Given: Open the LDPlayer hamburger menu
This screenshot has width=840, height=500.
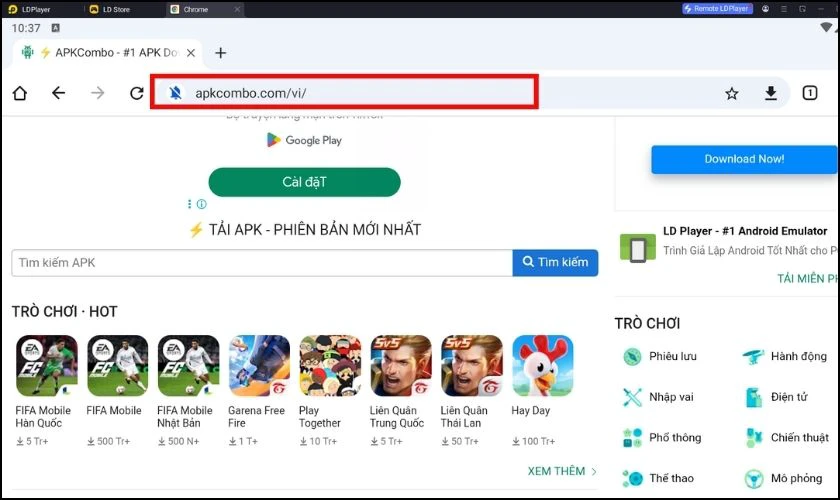Looking at the screenshot, I should [784, 9].
